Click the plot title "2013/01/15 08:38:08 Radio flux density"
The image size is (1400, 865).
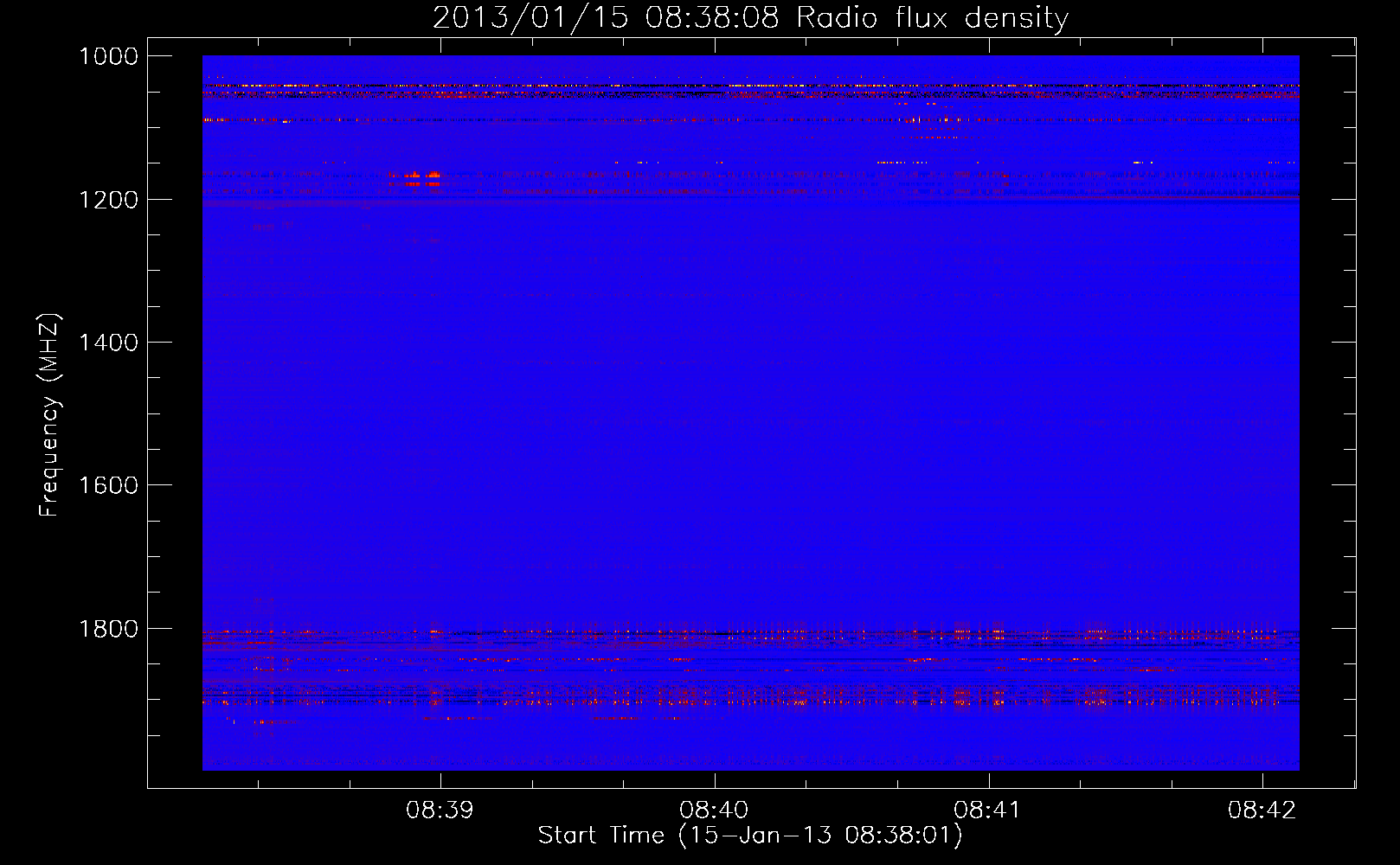pyautogui.click(x=751, y=17)
